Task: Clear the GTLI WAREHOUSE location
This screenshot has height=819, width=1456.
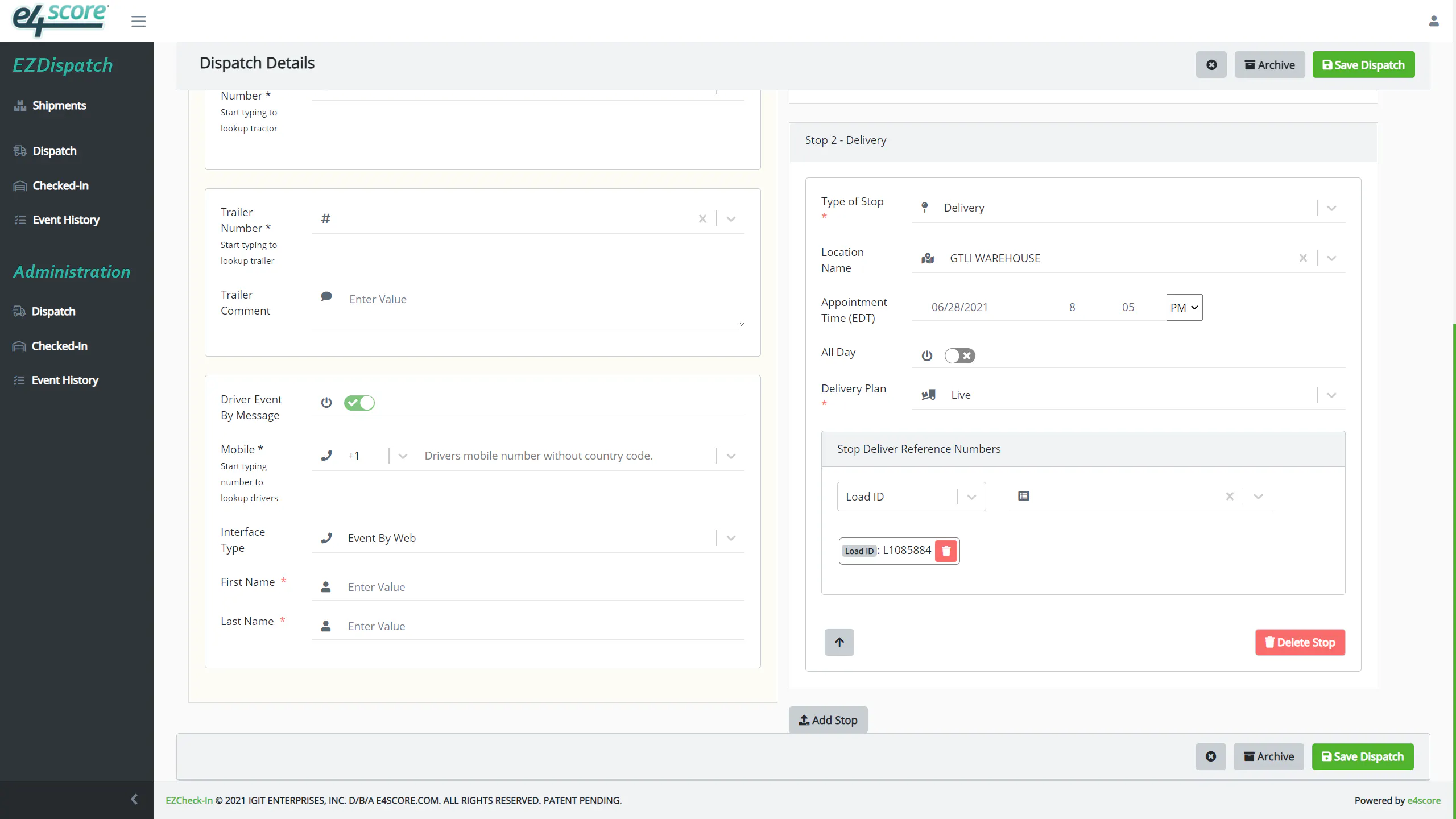Action: tap(1303, 258)
